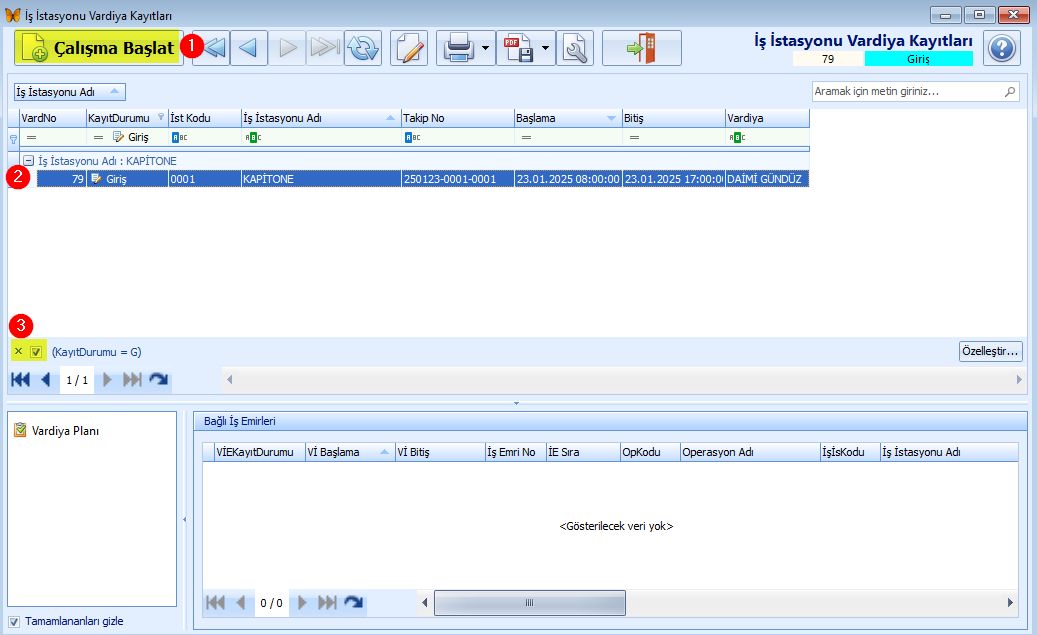Image resolution: width=1037 pixels, height=635 pixels.
Task: Go to next record in toolbar
Action: (287, 48)
